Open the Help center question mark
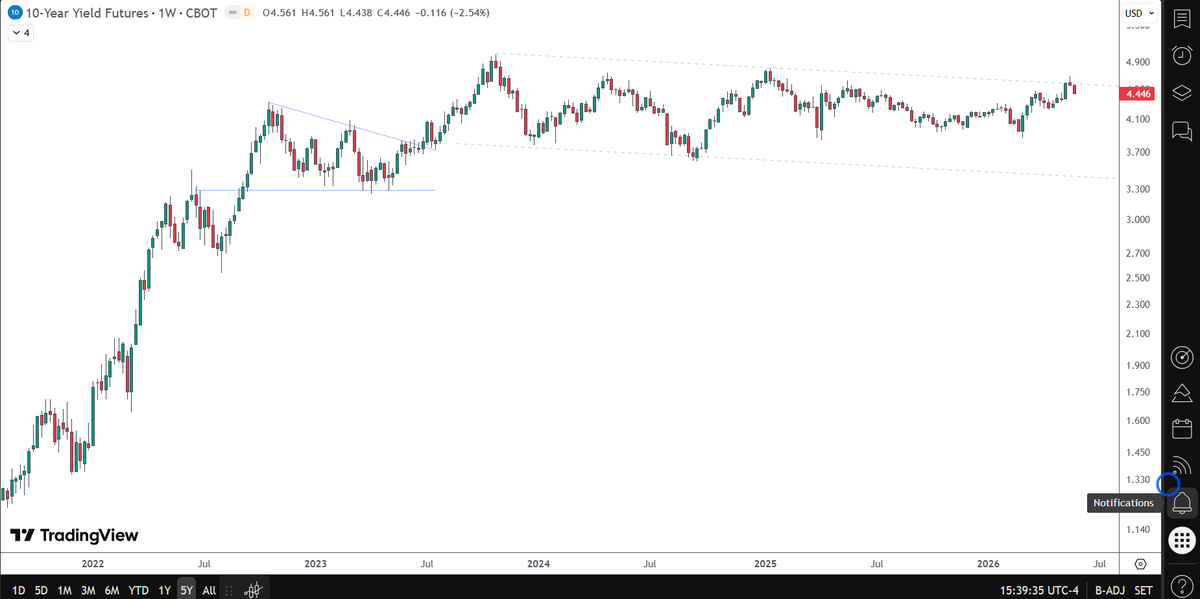The height and width of the screenshot is (599, 1200). pos(1181,584)
